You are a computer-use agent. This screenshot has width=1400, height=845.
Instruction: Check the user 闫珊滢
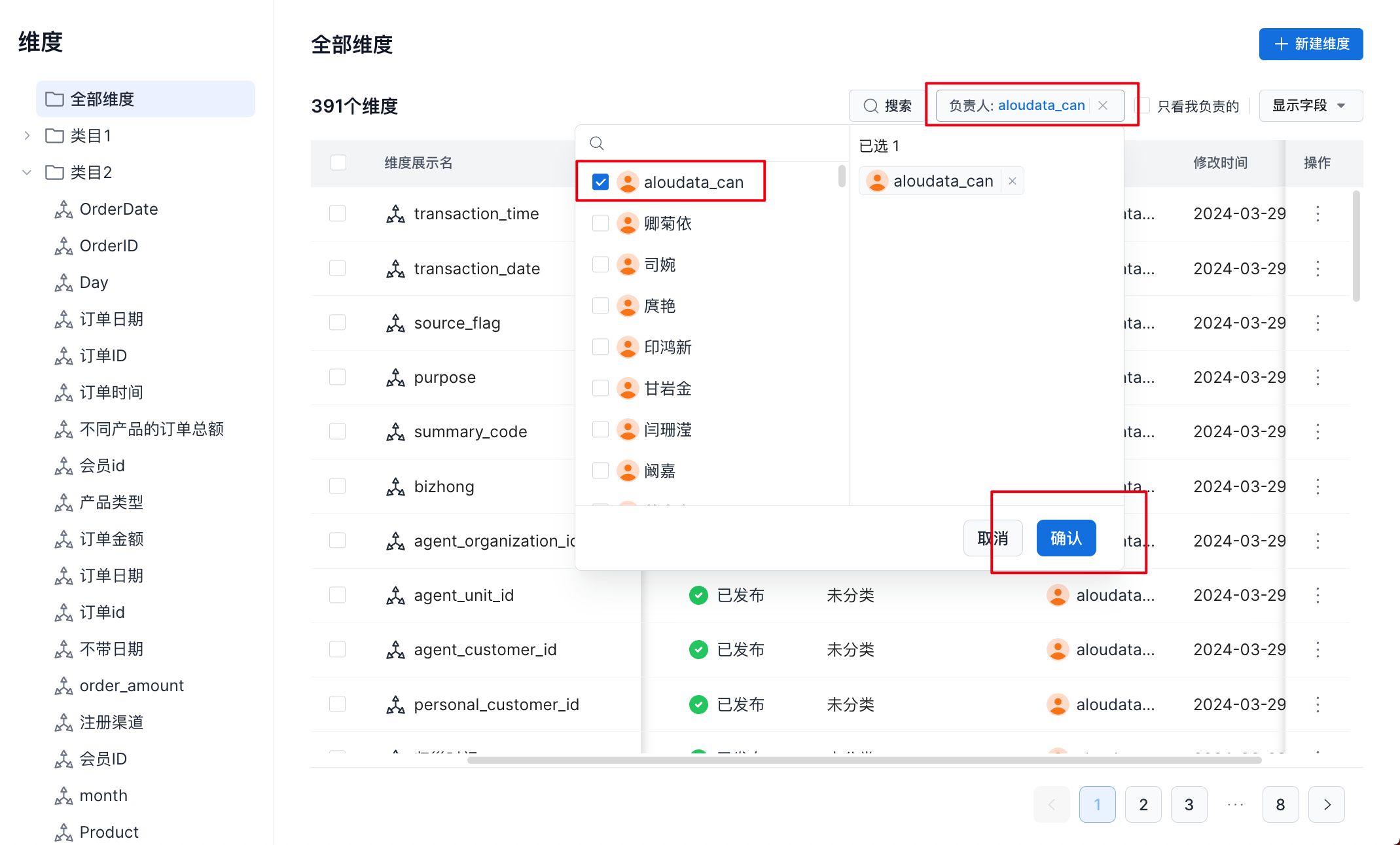tap(600, 429)
